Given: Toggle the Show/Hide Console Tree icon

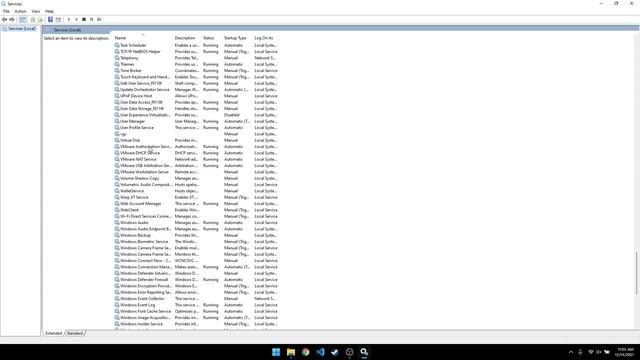Looking at the screenshot, I should pyautogui.click(x=23, y=20).
